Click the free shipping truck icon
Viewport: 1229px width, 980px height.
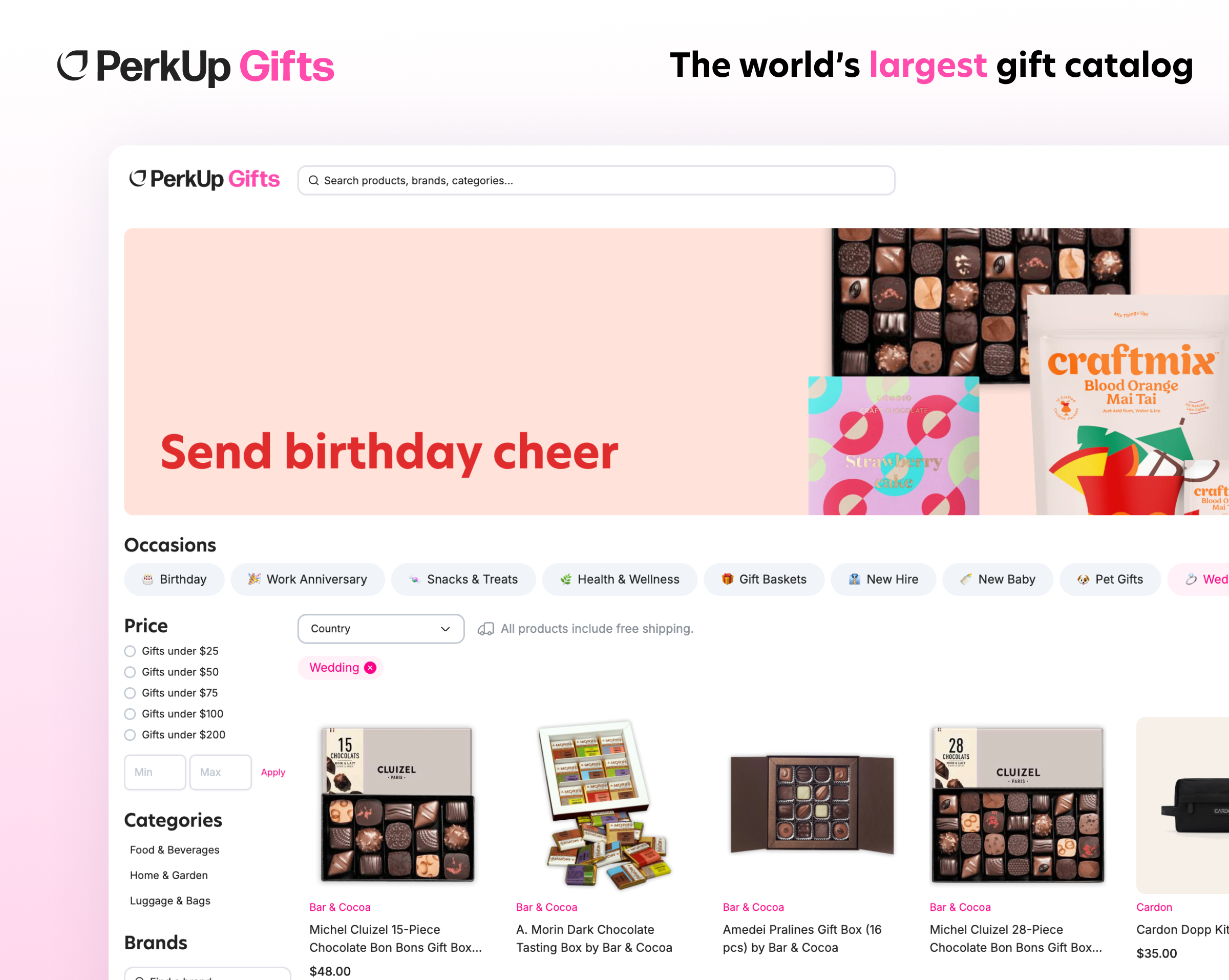(x=485, y=629)
